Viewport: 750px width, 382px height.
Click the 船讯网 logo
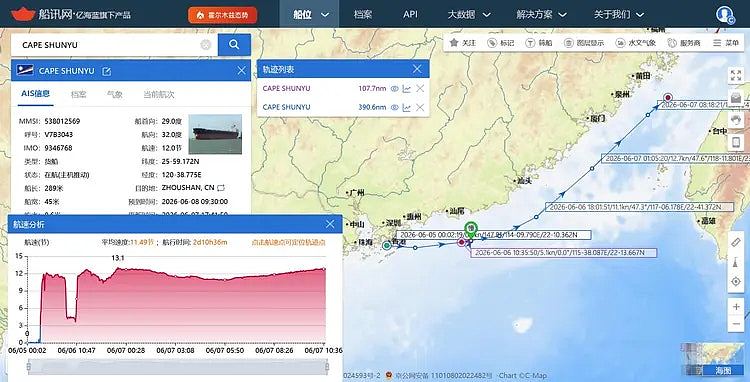pos(71,14)
